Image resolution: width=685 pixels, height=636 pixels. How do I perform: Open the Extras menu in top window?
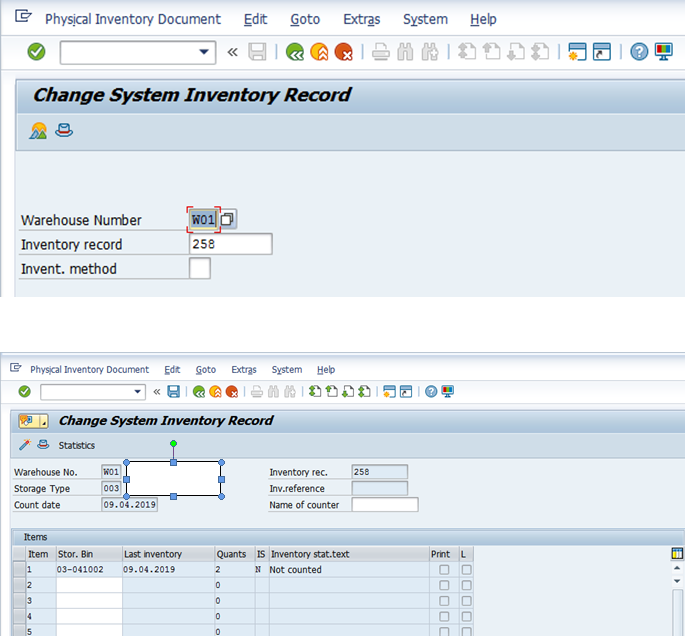point(362,19)
